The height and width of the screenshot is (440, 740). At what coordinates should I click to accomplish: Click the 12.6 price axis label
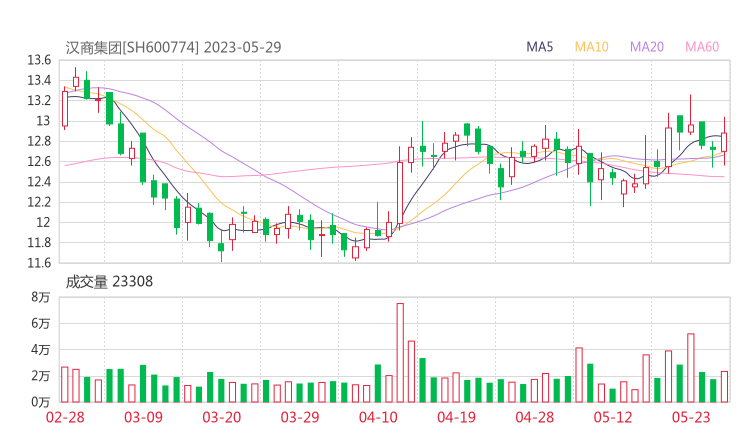(39, 162)
